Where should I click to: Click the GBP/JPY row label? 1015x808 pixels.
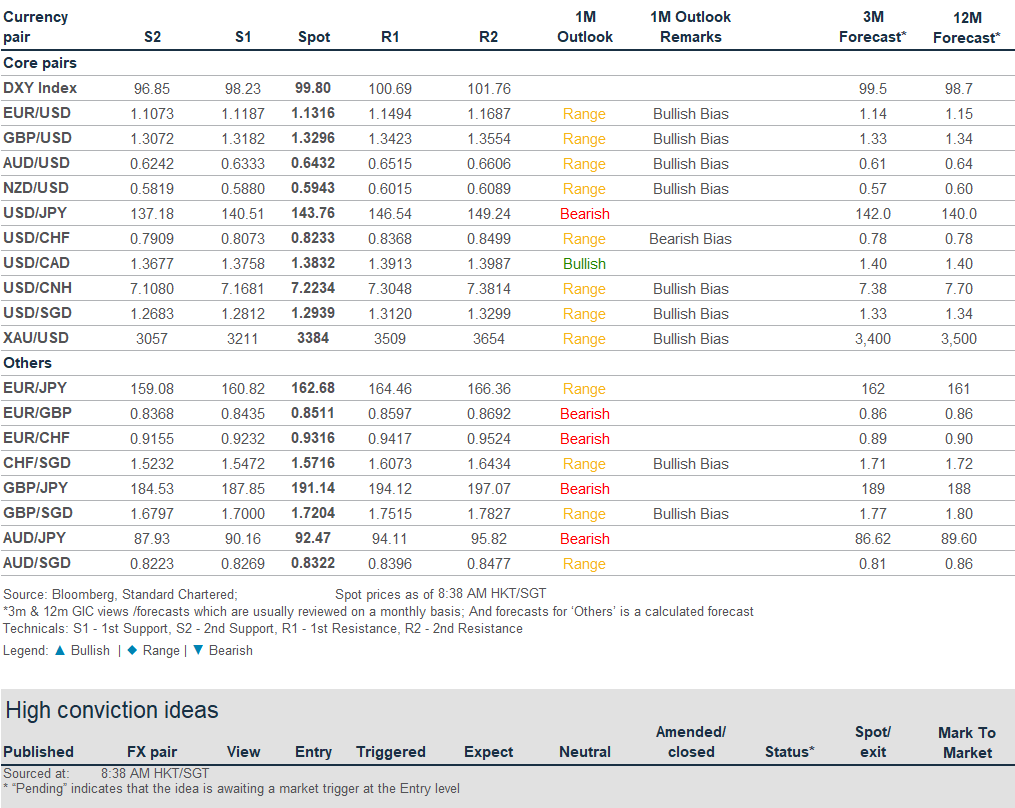click(36, 488)
